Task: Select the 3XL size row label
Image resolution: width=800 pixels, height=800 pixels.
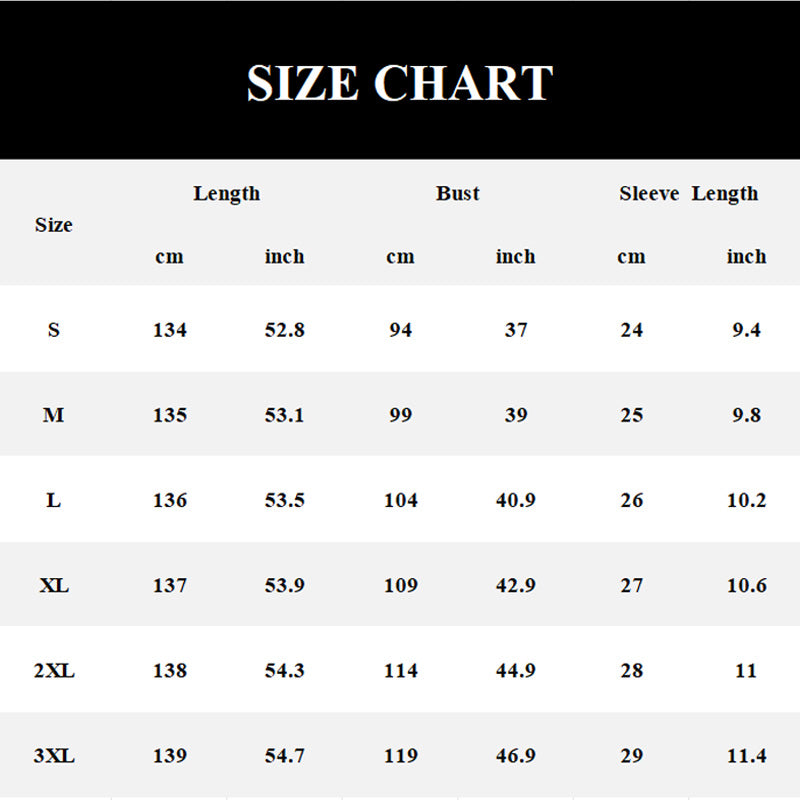Action: [x=54, y=756]
